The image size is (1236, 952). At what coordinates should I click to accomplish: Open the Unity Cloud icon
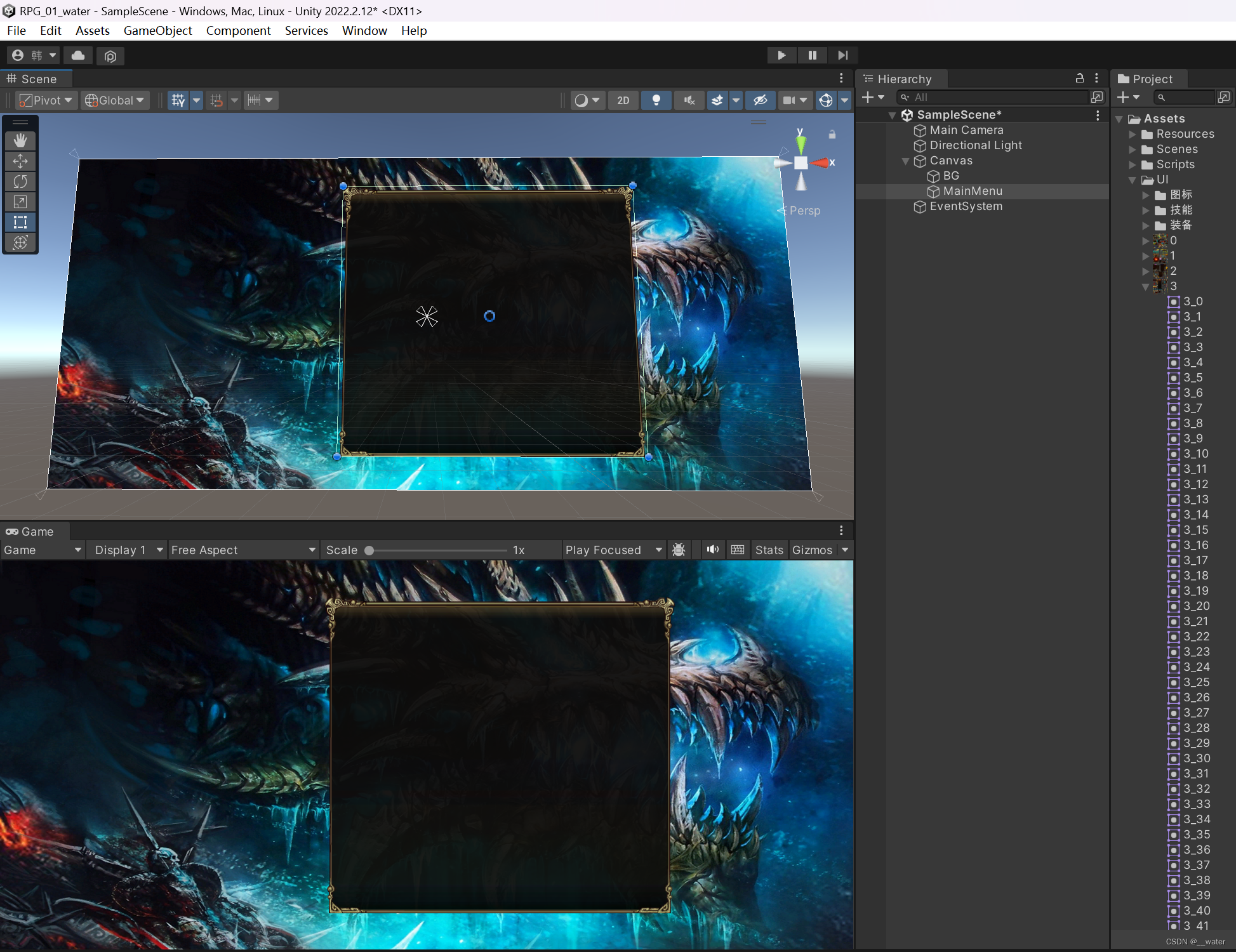click(78, 56)
